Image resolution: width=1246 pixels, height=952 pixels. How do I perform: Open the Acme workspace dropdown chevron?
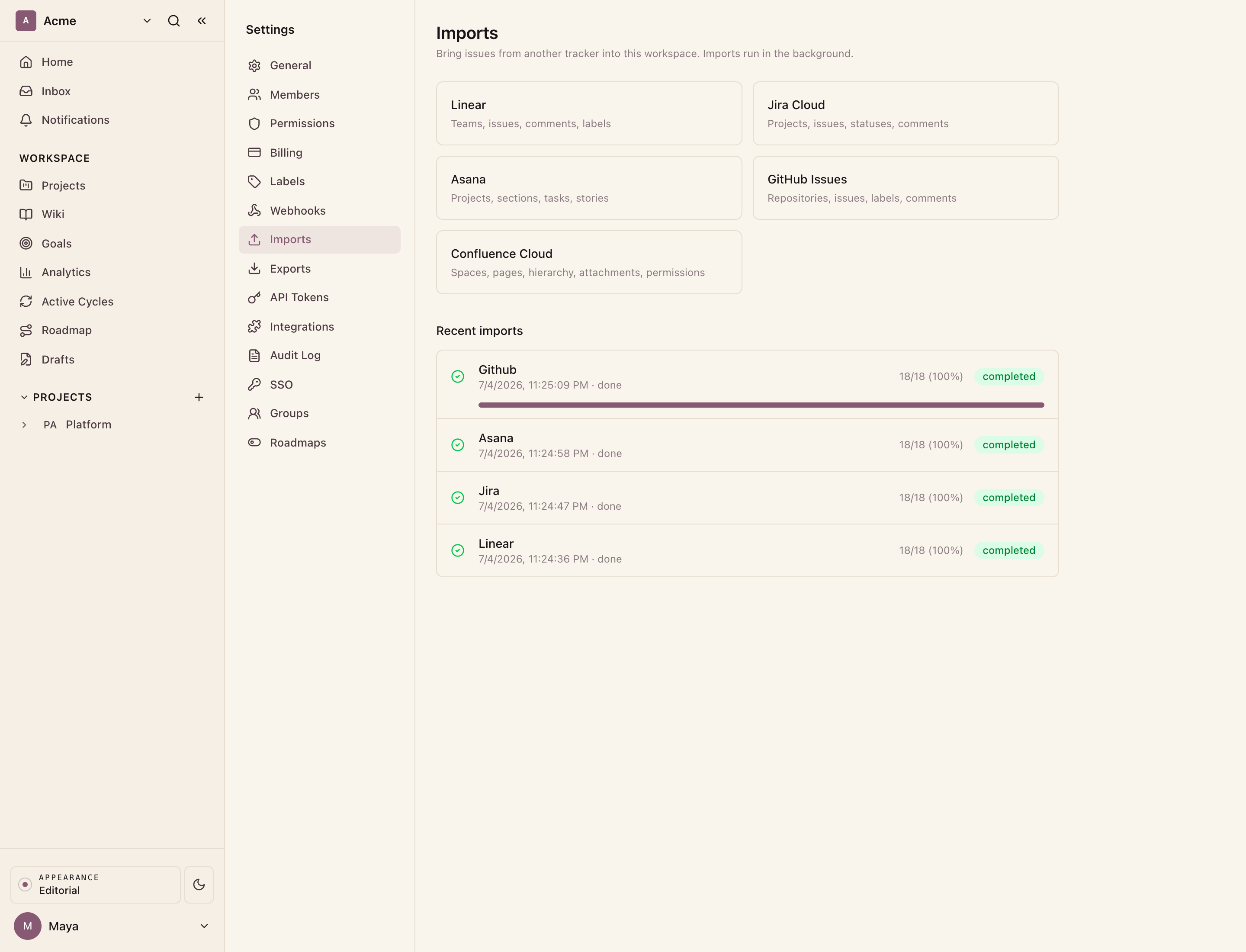click(147, 21)
